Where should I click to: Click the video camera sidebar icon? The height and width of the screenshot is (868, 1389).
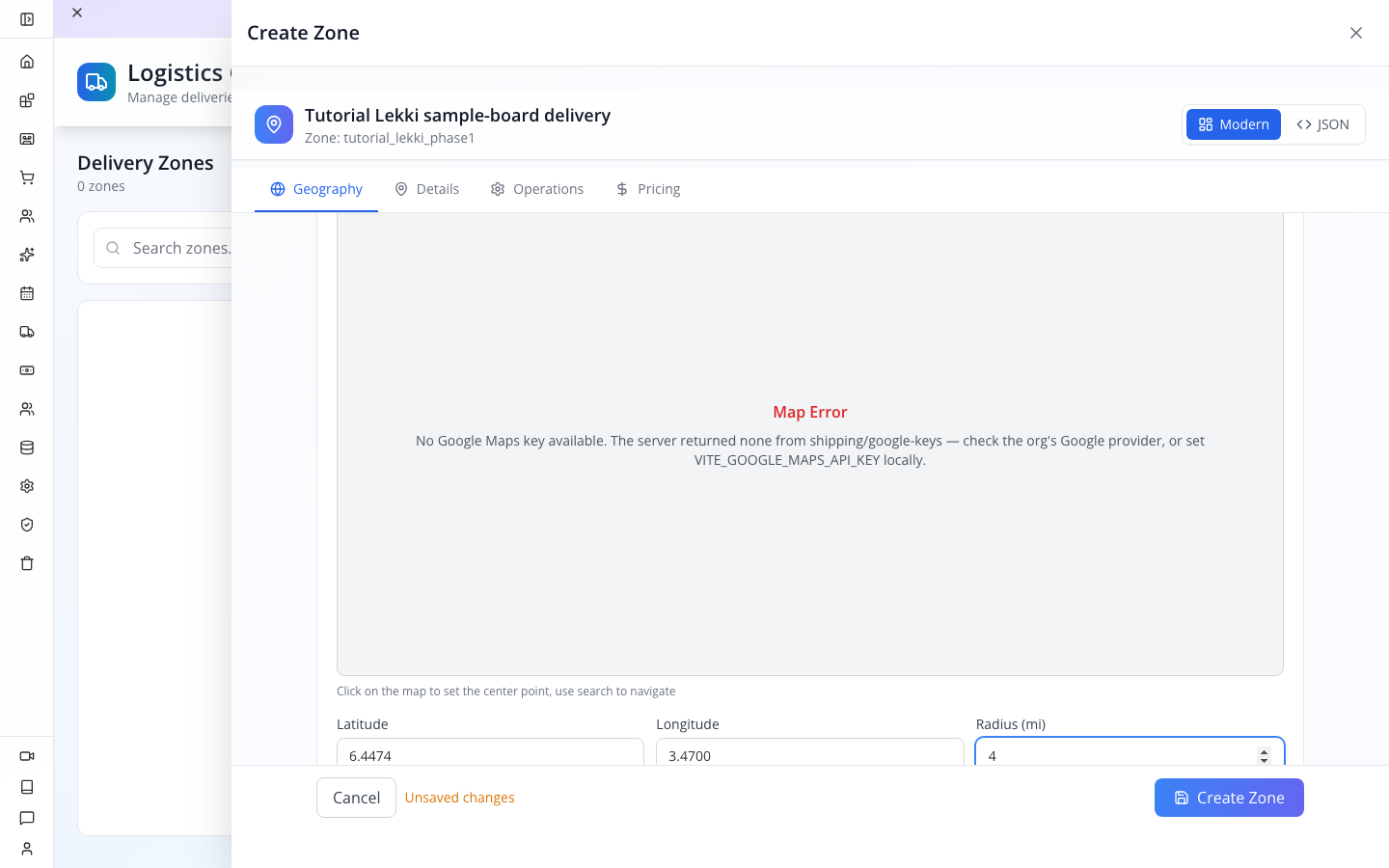(27, 756)
